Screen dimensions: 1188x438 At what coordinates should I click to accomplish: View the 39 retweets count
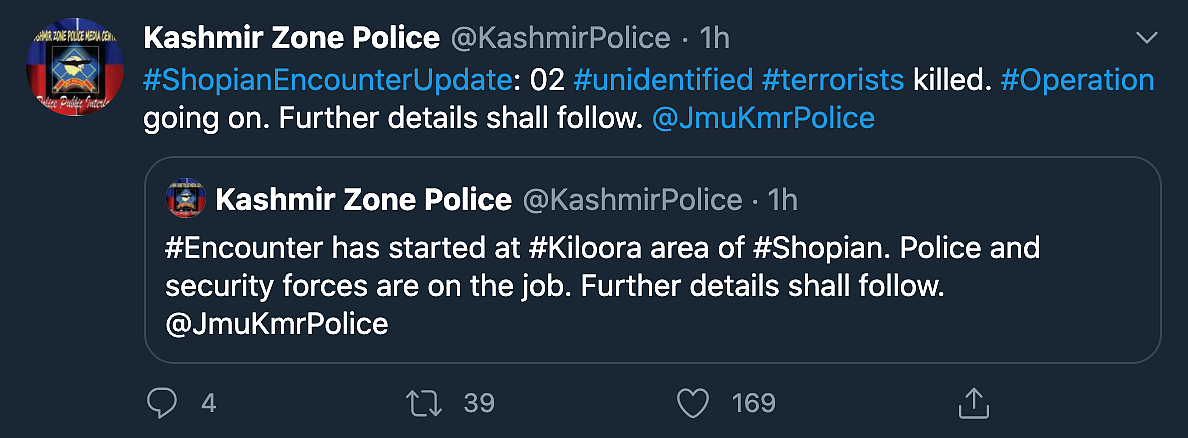tap(479, 403)
